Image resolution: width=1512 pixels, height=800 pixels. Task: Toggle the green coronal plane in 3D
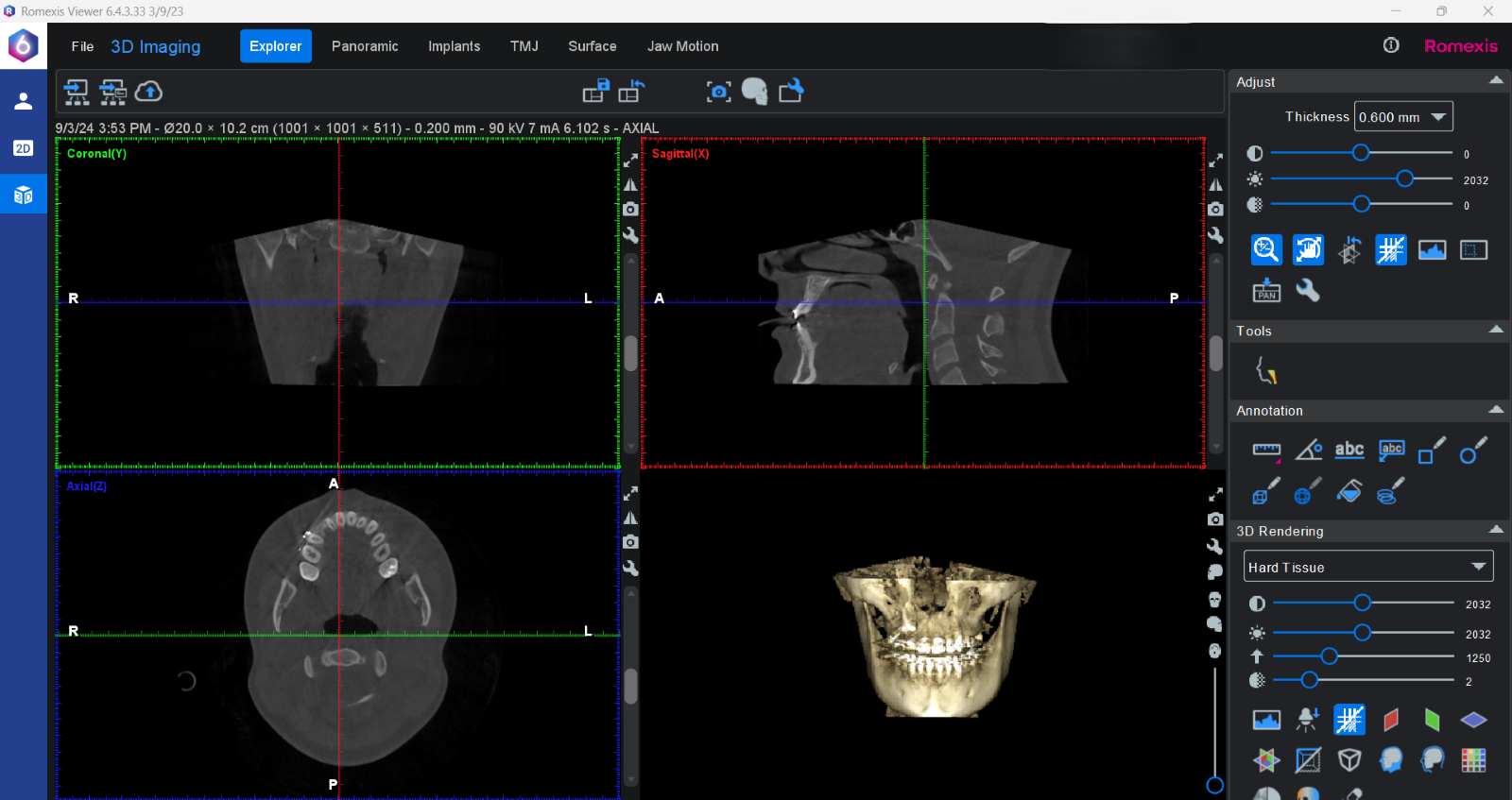1432,721
